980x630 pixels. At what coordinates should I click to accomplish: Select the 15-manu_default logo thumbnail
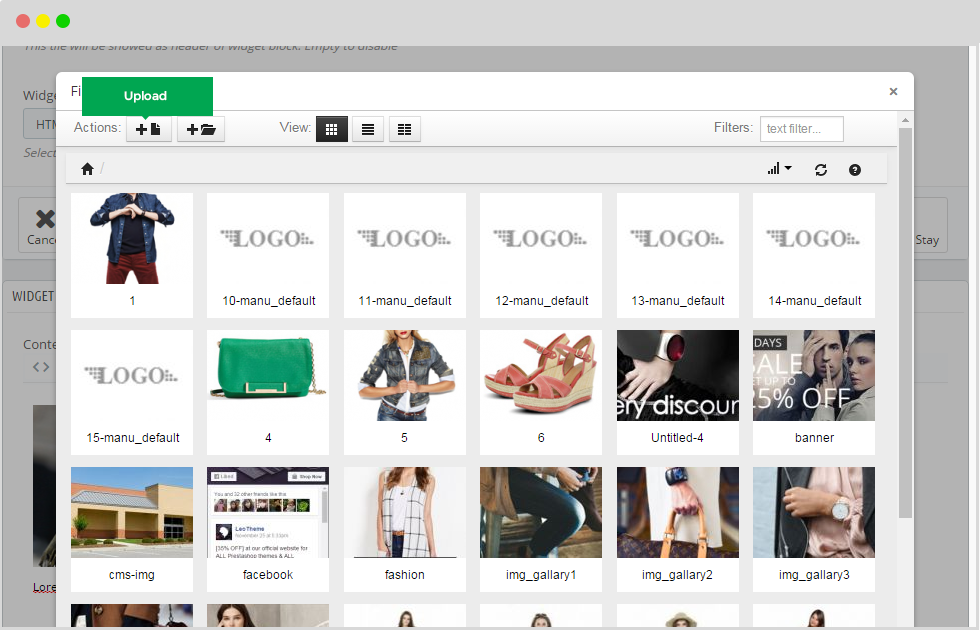[x=132, y=375]
